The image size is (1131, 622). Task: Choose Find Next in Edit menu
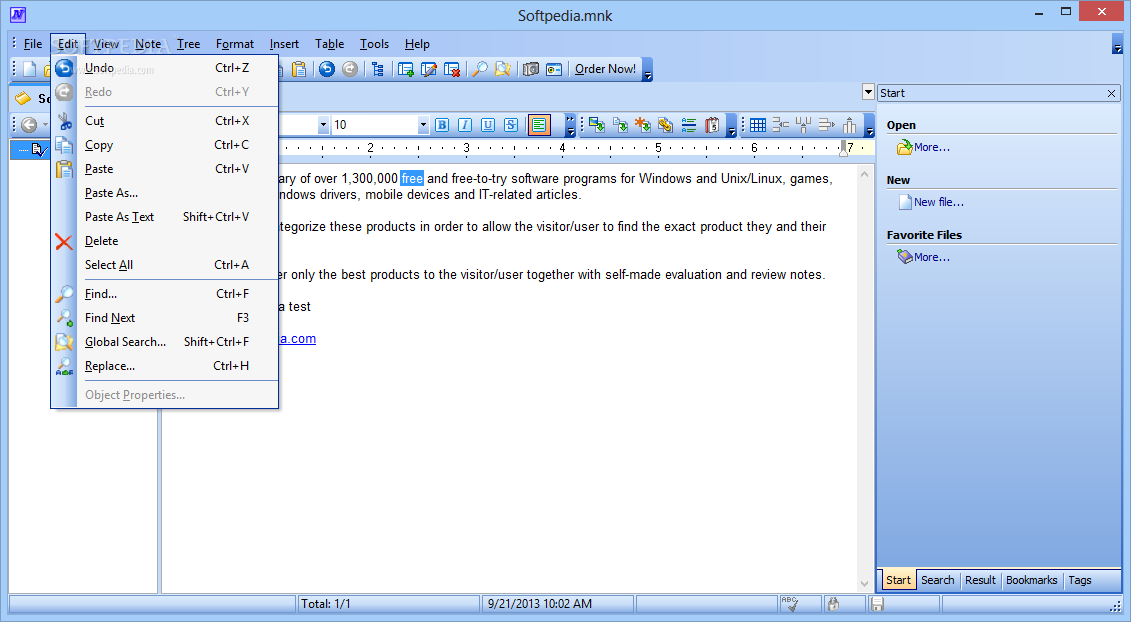[x=164, y=318]
